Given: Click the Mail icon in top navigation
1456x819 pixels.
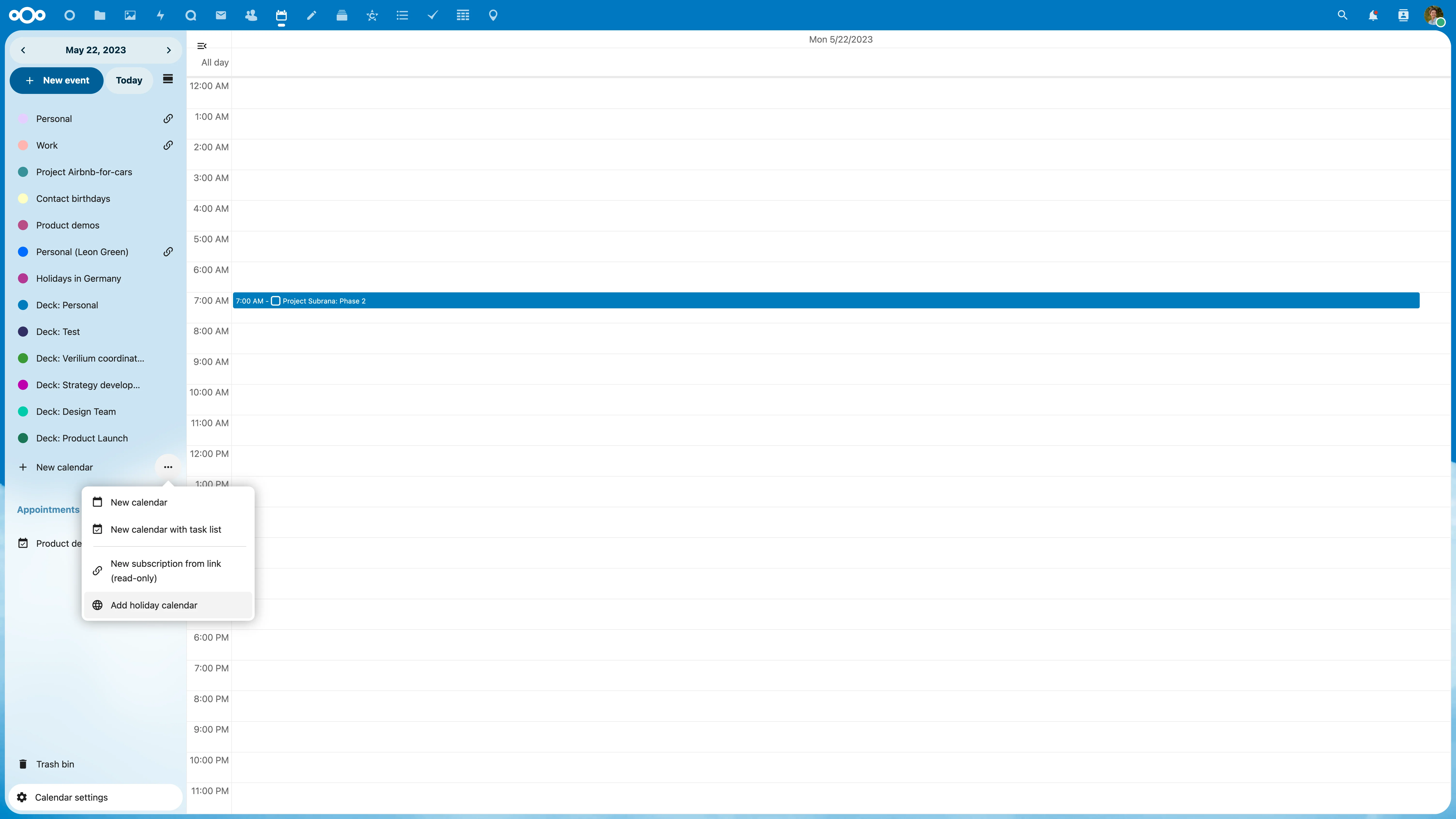Looking at the screenshot, I should tap(220, 15).
